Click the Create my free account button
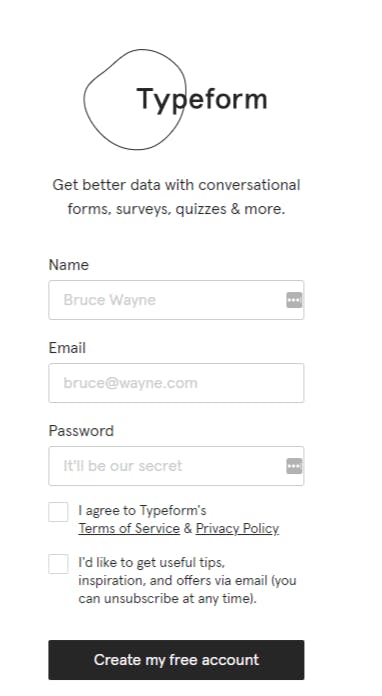 pyautogui.click(x=176, y=660)
